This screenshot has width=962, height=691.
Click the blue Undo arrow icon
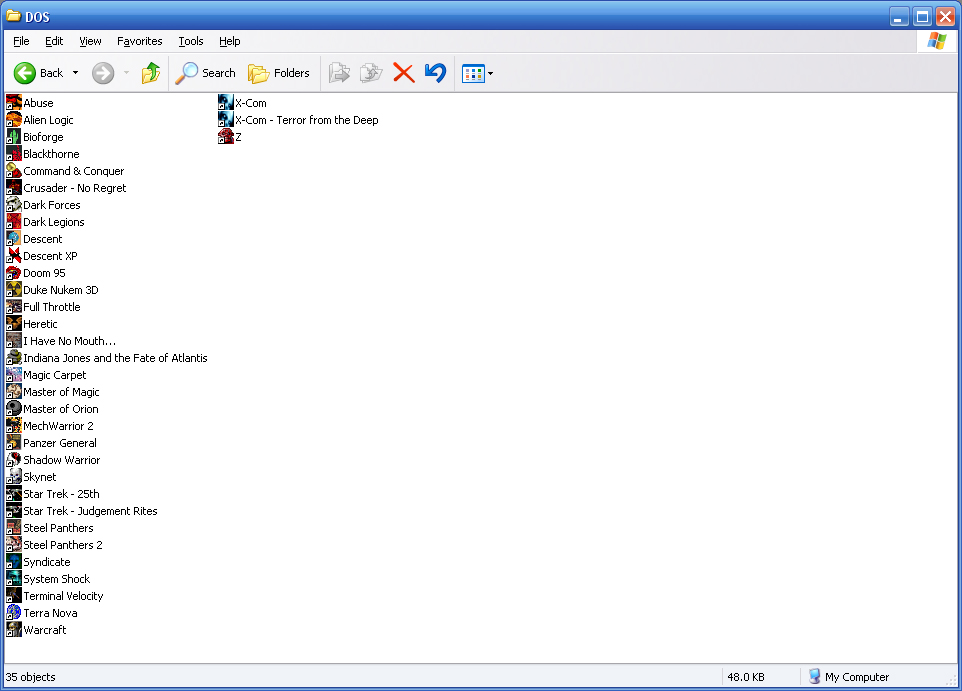pos(436,73)
